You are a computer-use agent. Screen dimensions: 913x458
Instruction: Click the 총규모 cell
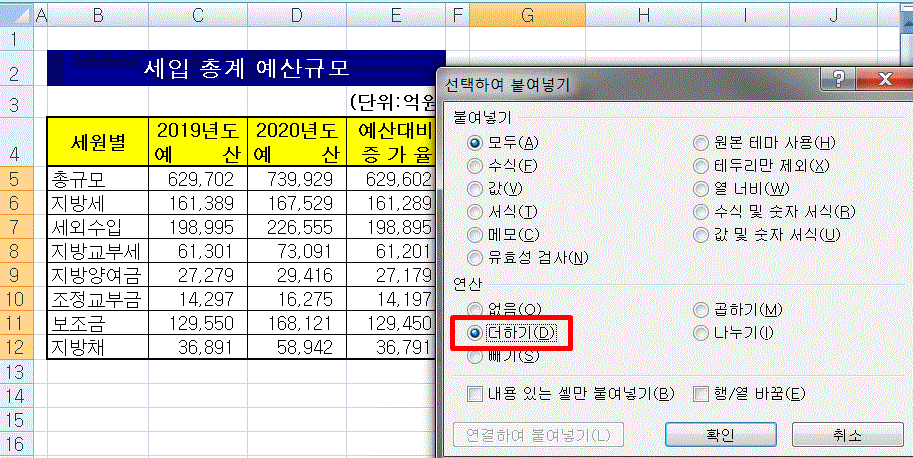[98, 179]
